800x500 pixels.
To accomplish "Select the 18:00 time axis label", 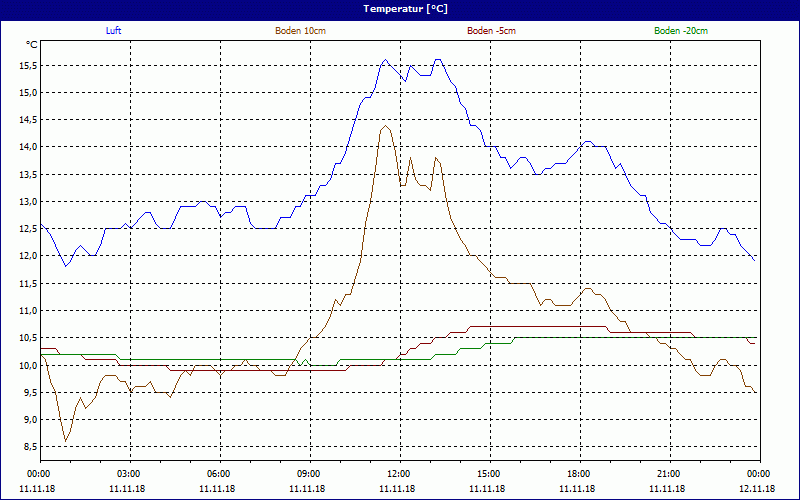I will tap(578, 474).
